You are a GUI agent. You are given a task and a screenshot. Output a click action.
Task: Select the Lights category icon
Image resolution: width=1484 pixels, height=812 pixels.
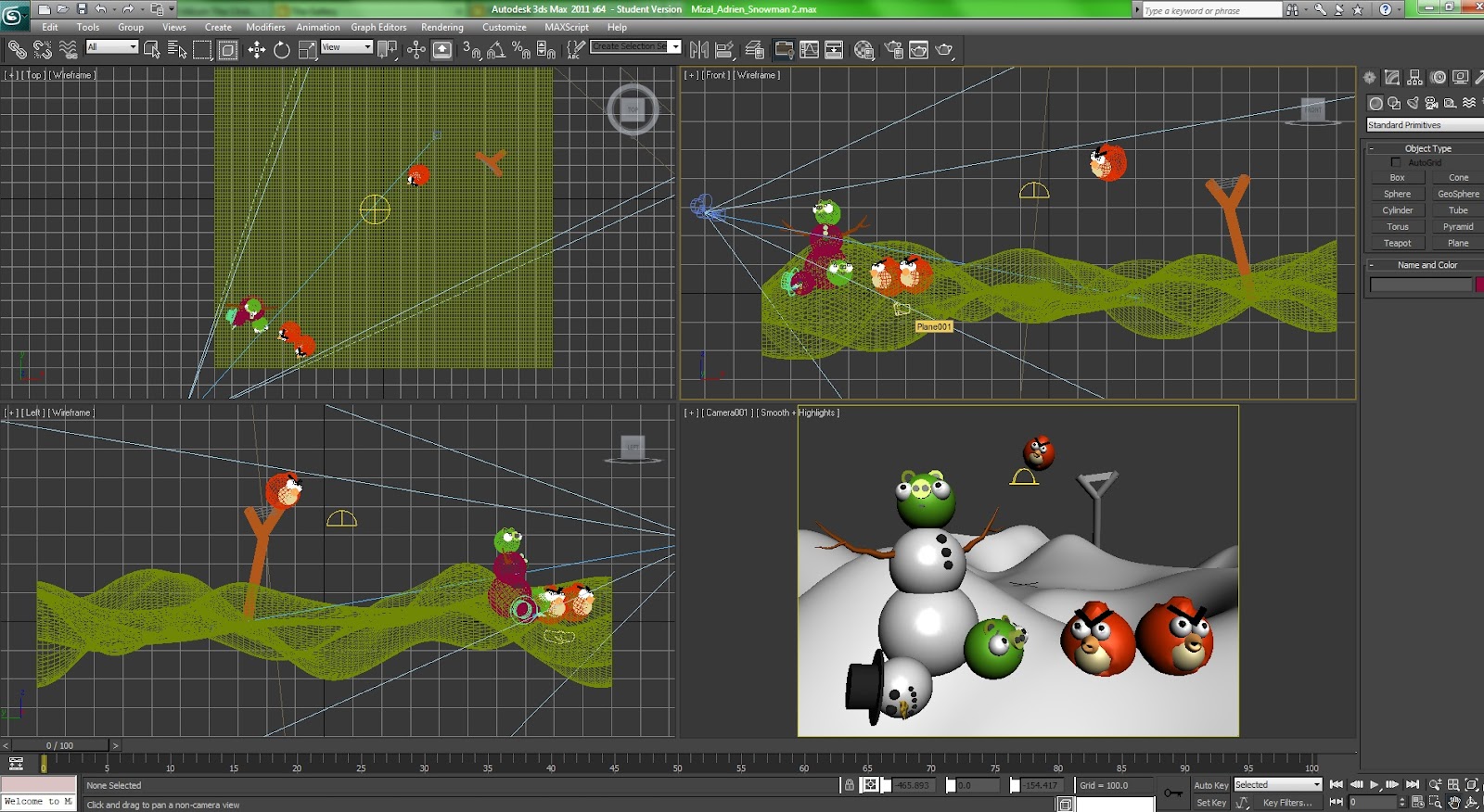coord(1413,103)
